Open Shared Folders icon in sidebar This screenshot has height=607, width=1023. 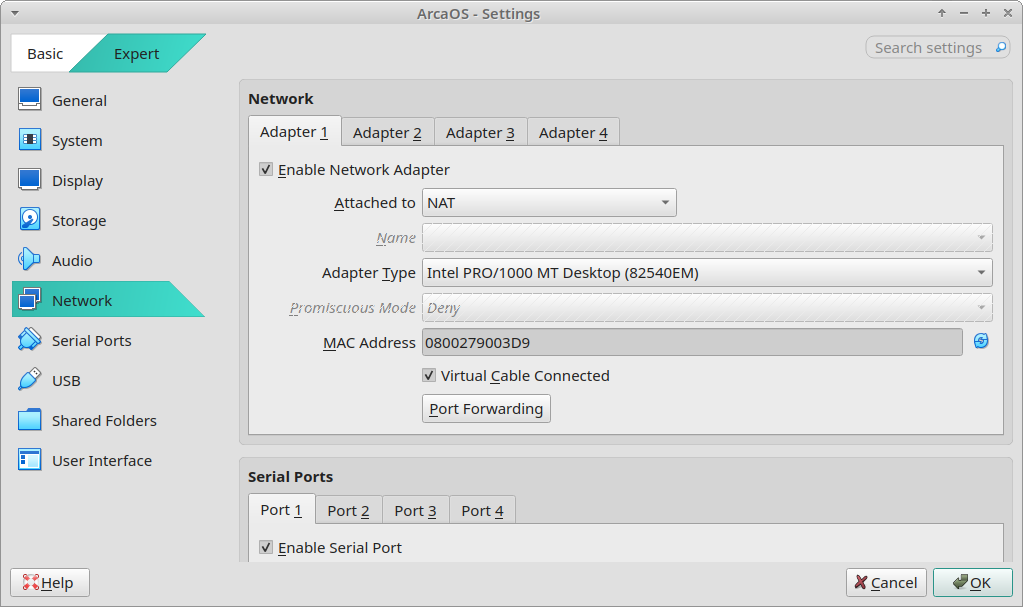(x=29, y=420)
